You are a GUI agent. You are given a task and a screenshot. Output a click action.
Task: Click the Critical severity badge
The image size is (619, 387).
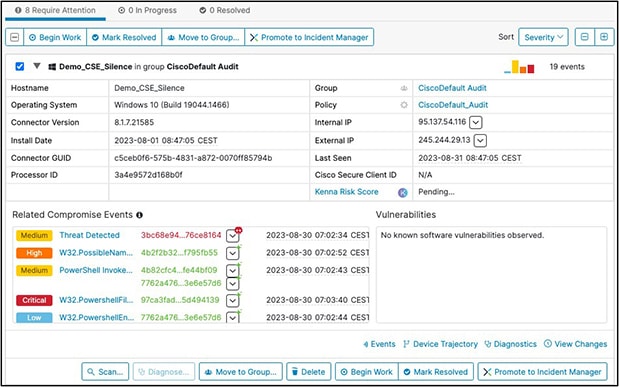tap(34, 300)
